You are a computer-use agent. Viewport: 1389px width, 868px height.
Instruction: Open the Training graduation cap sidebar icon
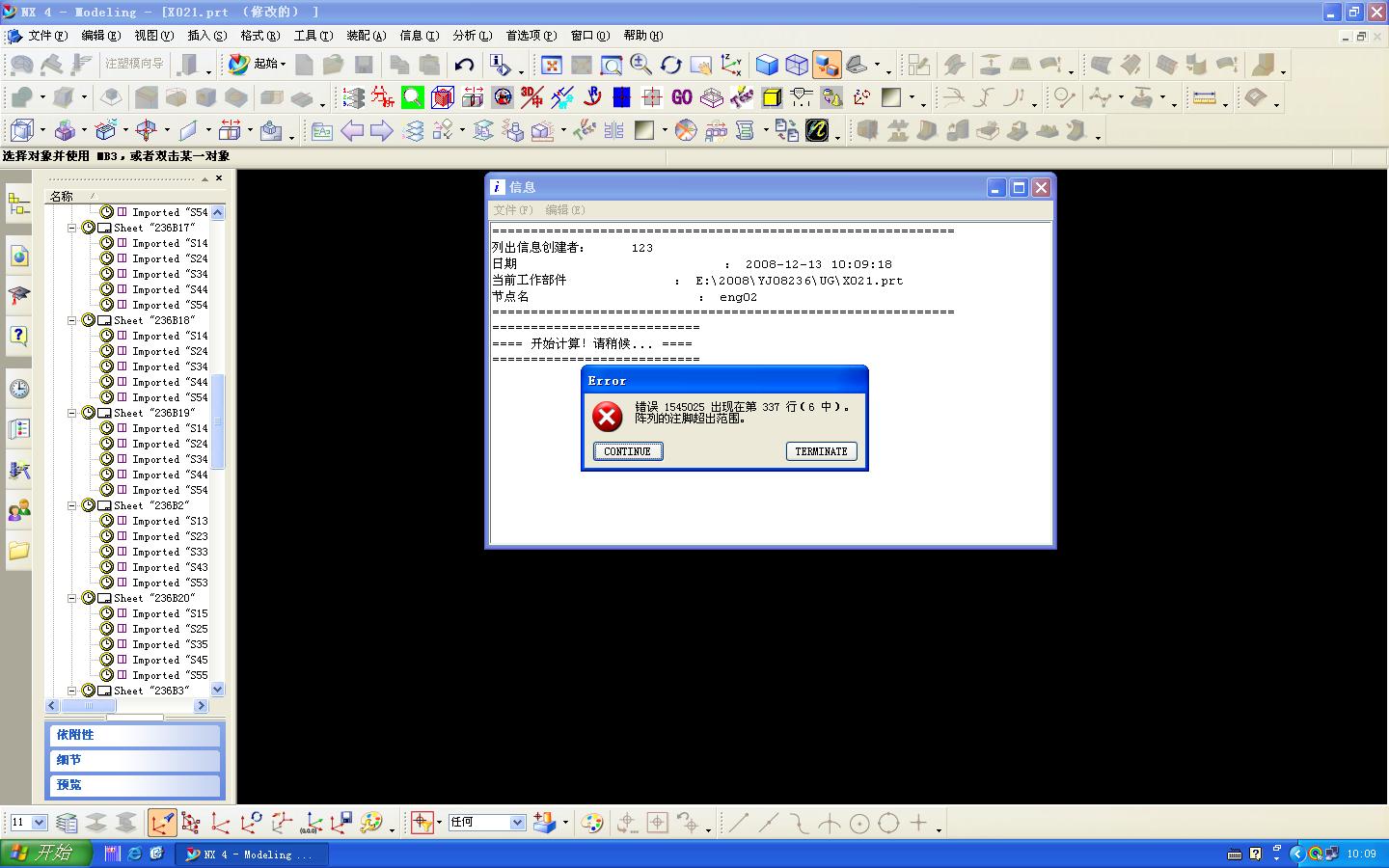(18, 295)
